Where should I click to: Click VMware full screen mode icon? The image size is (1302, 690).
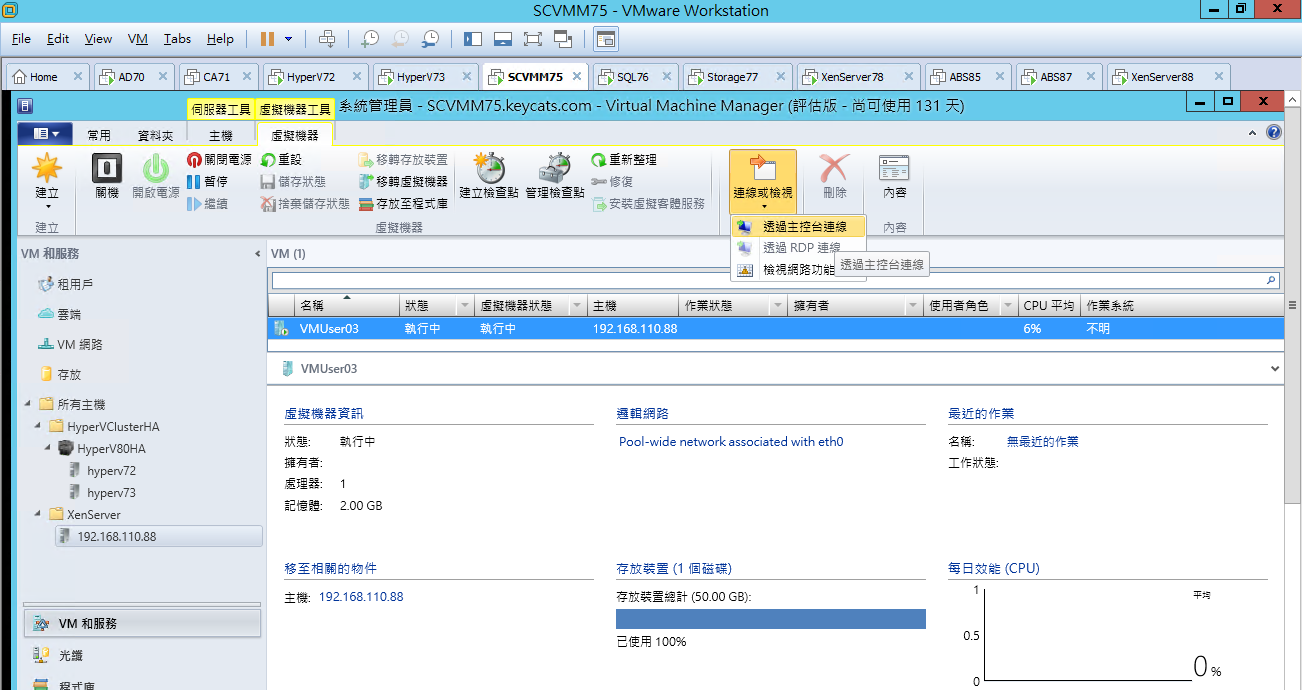click(x=532, y=39)
